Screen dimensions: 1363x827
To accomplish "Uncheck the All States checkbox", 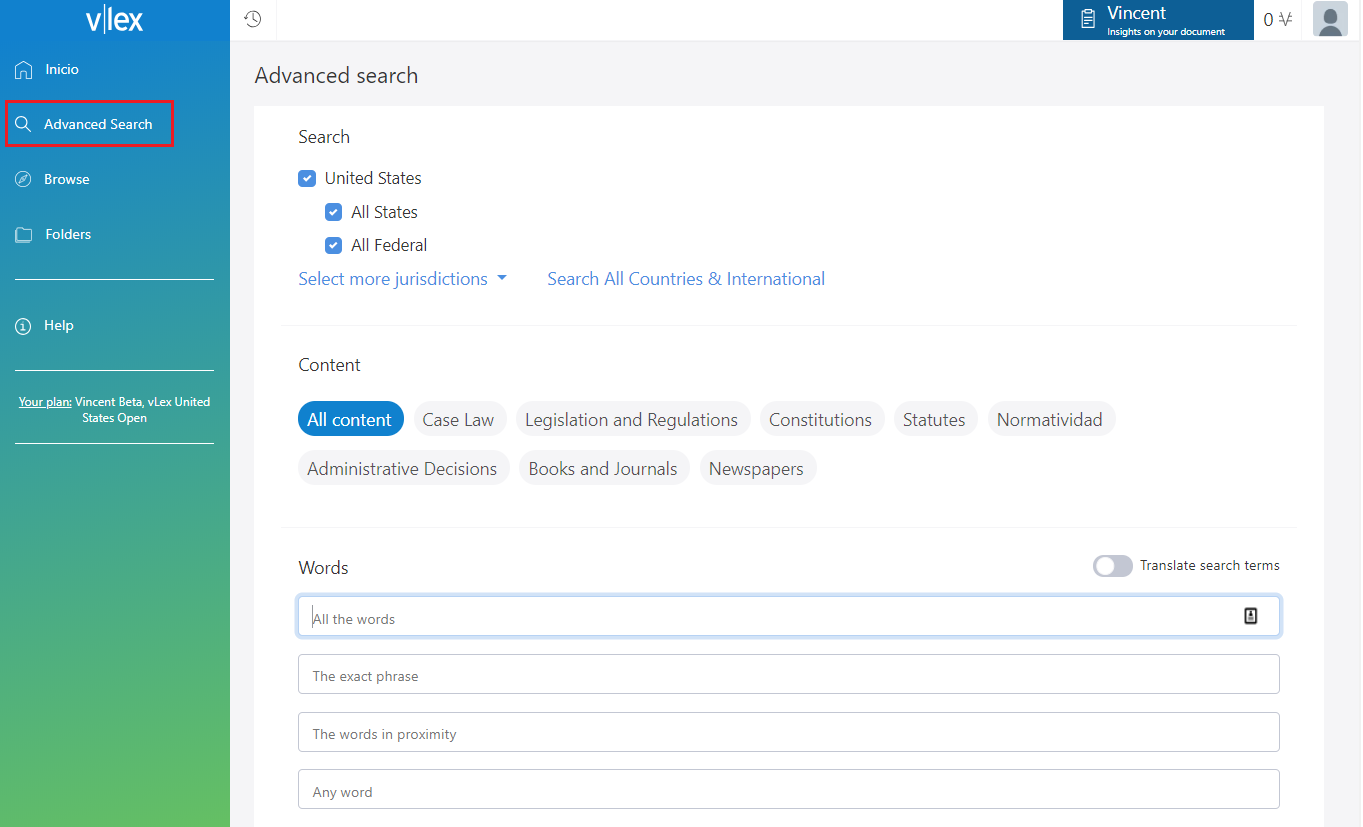I will (x=334, y=212).
